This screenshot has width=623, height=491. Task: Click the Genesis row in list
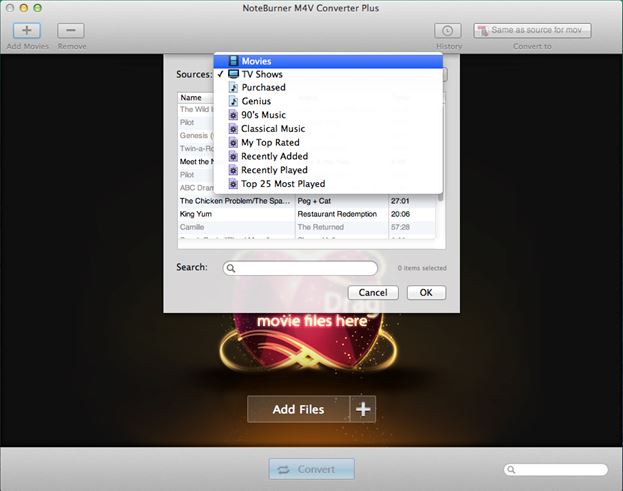196,135
